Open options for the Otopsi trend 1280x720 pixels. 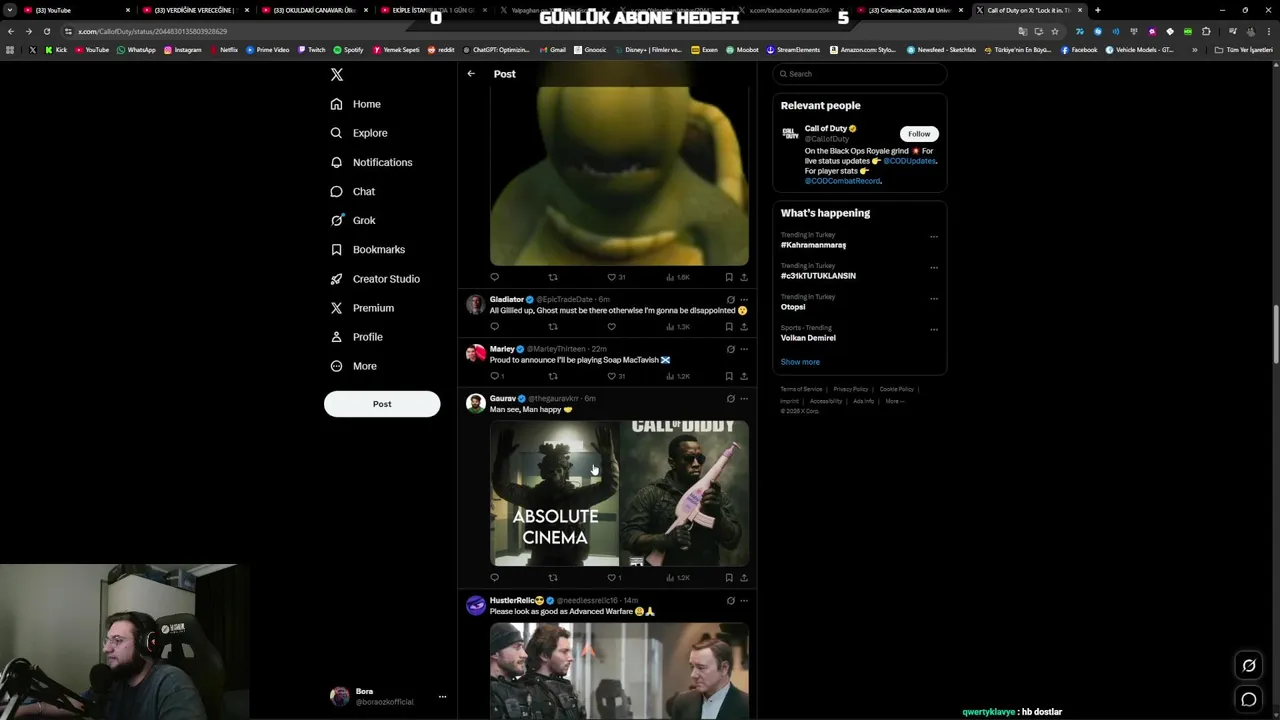coord(934,298)
